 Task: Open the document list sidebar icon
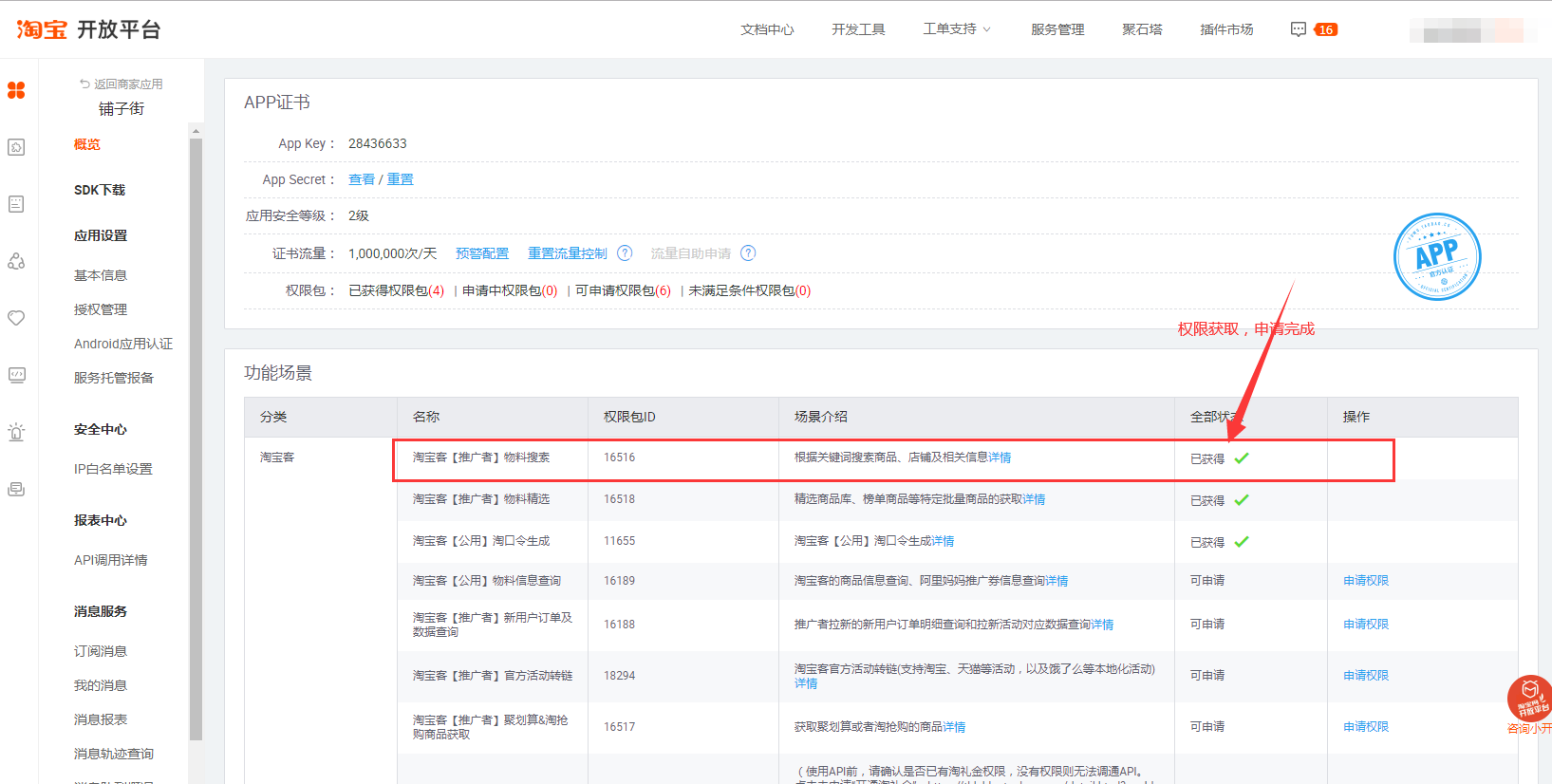pyautogui.click(x=16, y=204)
